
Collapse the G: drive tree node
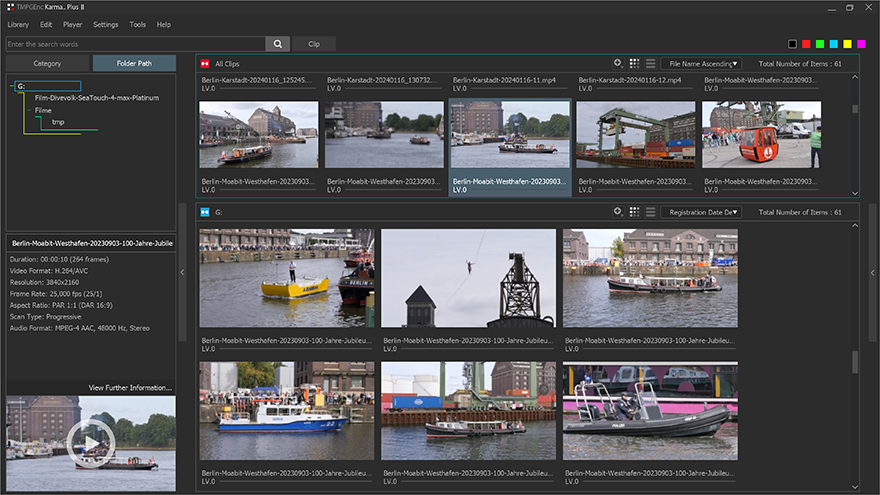pos(9,86)
